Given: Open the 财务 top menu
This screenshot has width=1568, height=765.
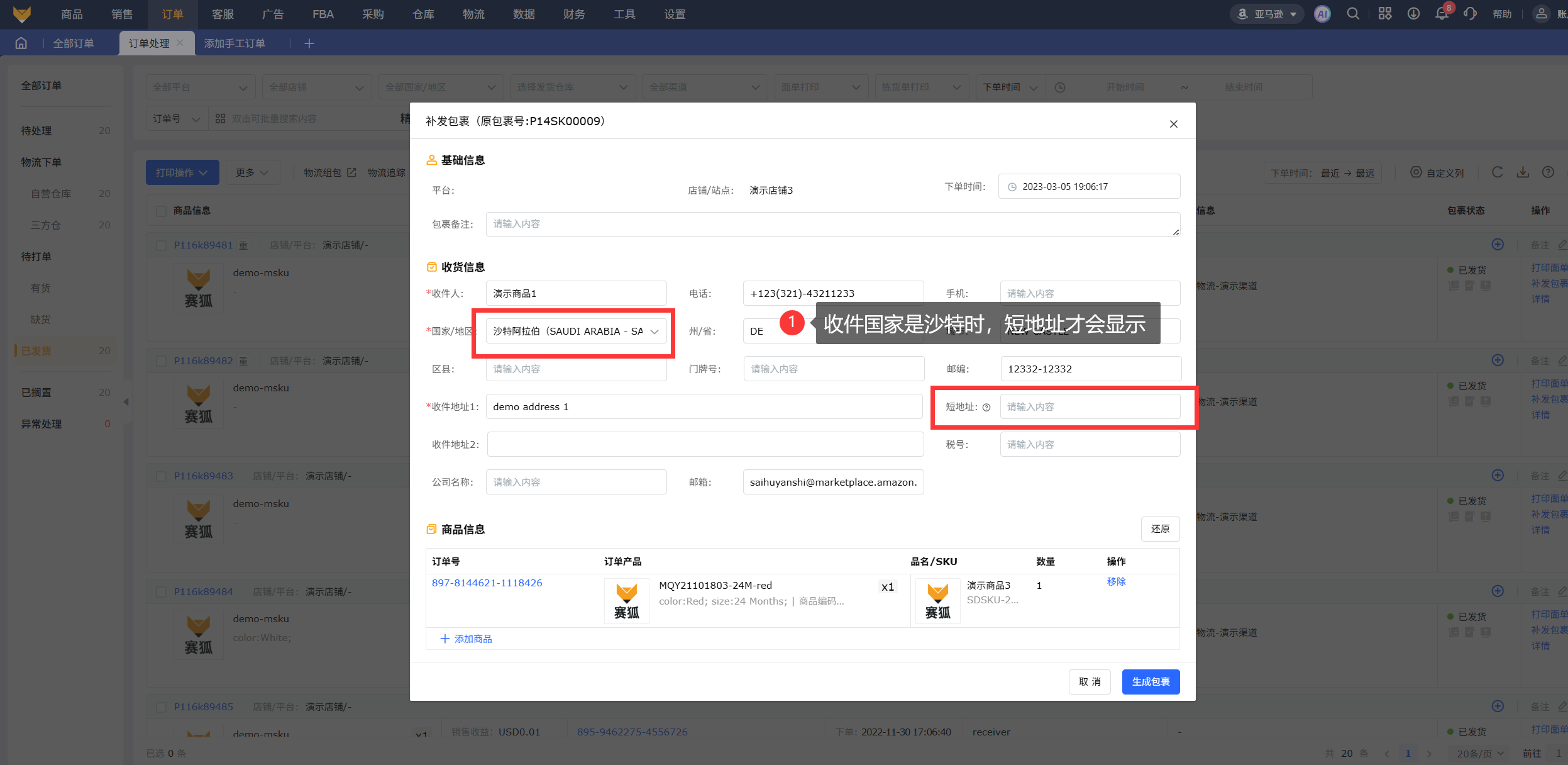Looking at the screenshot, I should (573, 14).
